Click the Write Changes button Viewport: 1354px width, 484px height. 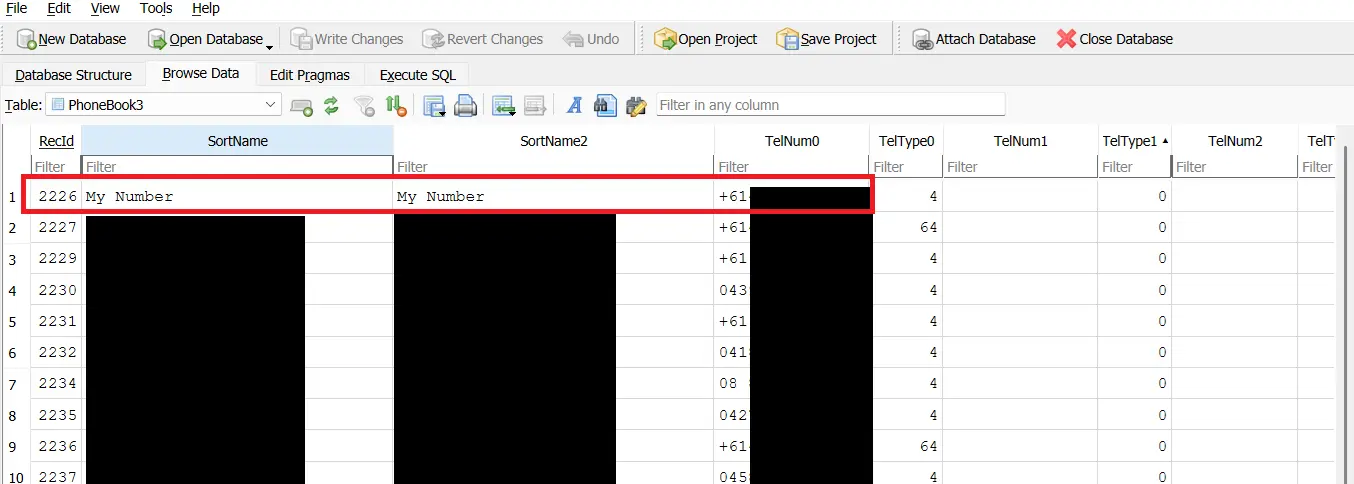click(x=347, y=39)
